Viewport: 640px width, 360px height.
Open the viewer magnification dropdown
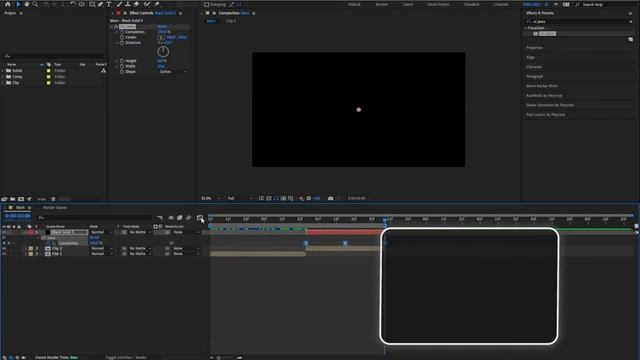click(211, 198)
